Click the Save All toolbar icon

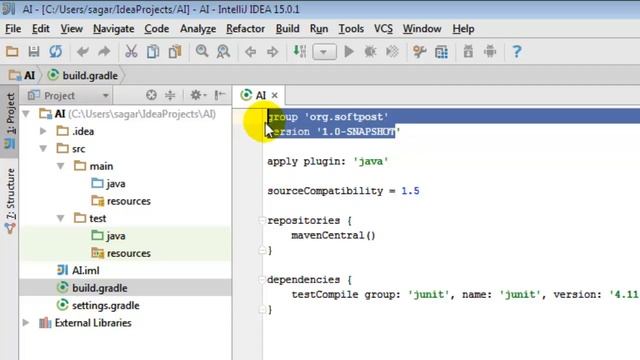click(x=34, y=52)
